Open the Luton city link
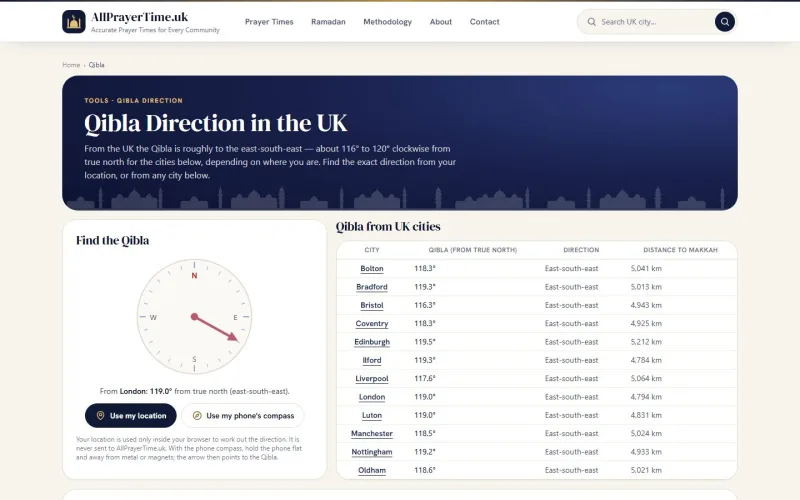Image resolution: width=800 pixels, height=500 pixels. point(371,415)
